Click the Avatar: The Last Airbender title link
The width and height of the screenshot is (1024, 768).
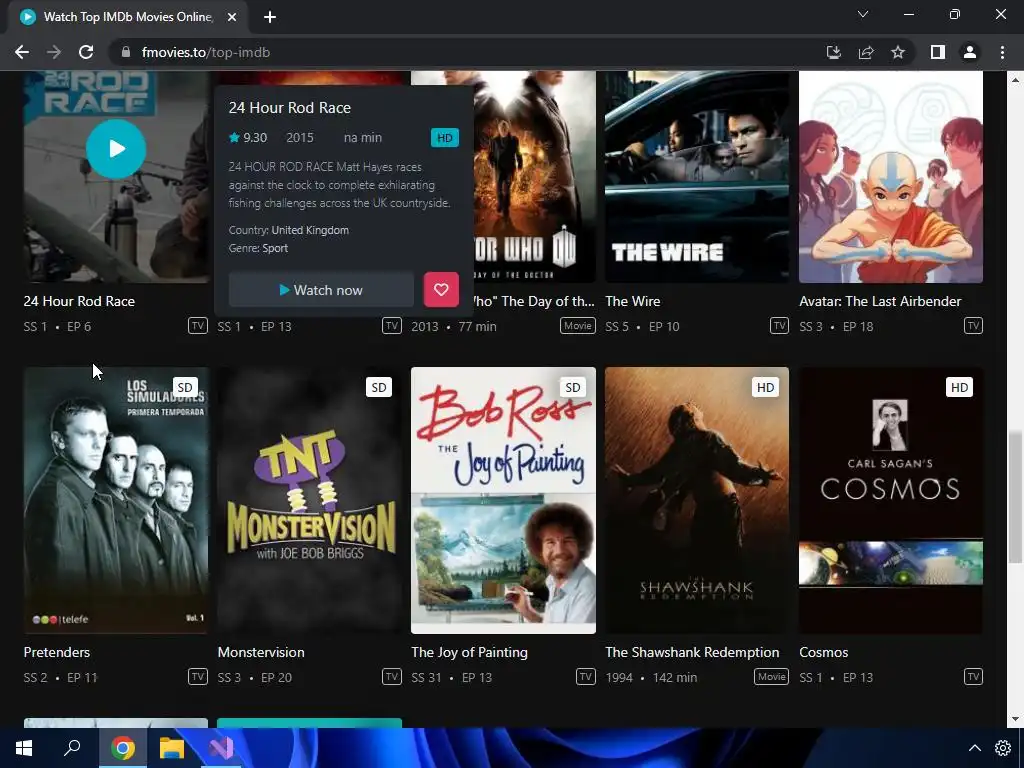click(x=880, y=301)
